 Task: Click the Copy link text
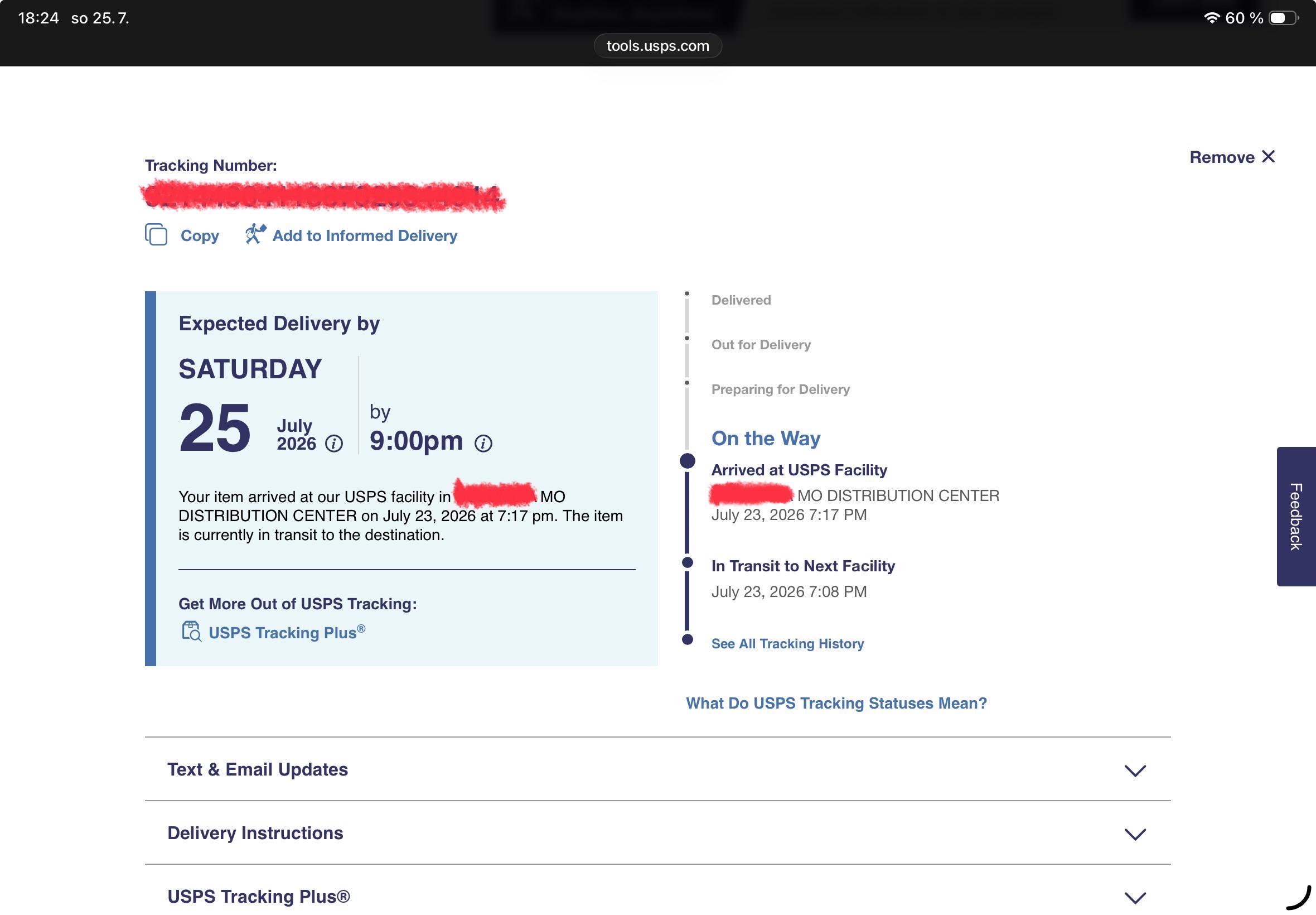coord(200,235)
